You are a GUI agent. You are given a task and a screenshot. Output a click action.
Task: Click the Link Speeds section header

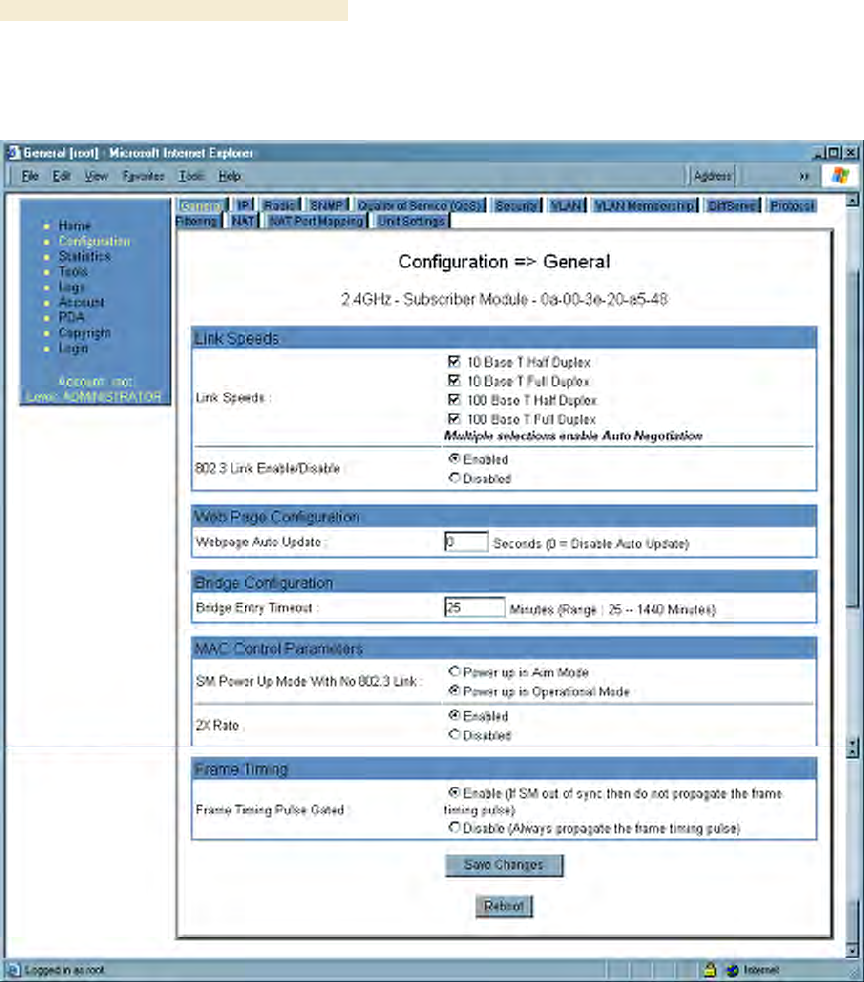pyautogui.click(x=504, y=338)
